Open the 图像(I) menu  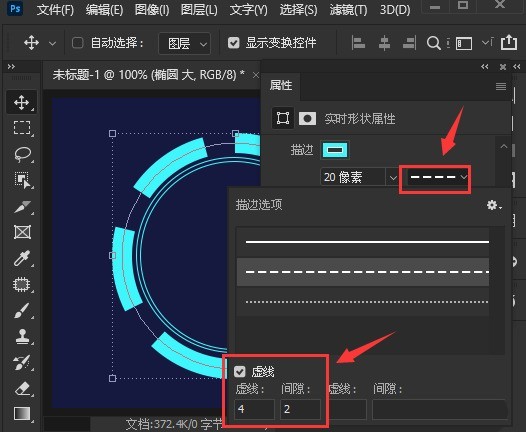pyautogui.click(x=152, y=10)
